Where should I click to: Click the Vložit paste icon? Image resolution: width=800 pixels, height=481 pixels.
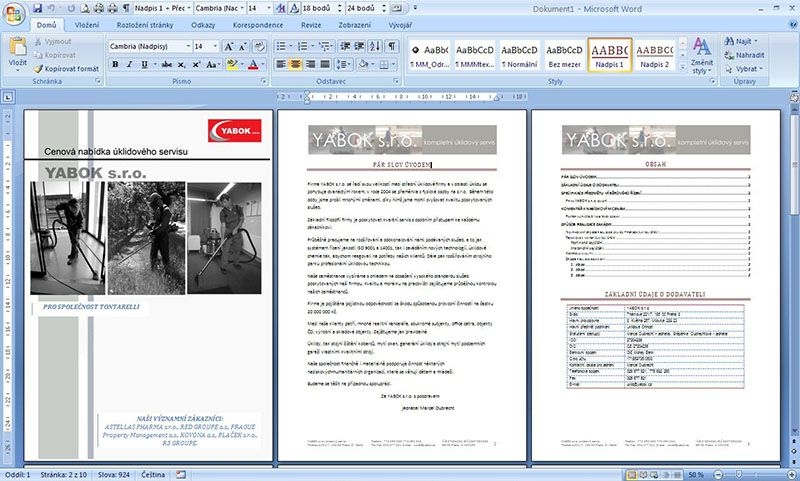(17, 52)
